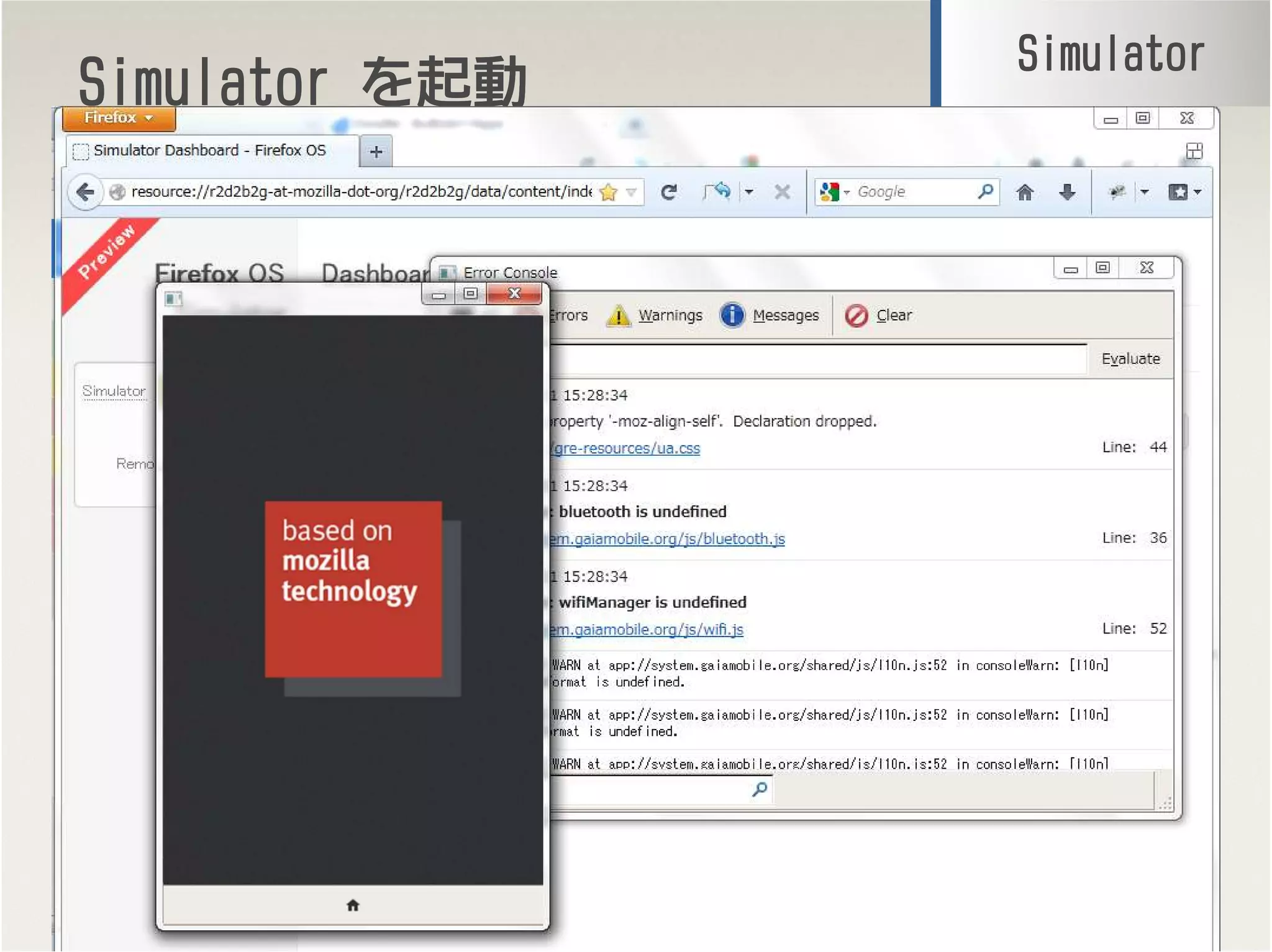Click the add-on icon in toolbar
1272x952 pixels.
(x=1117, y=193)
